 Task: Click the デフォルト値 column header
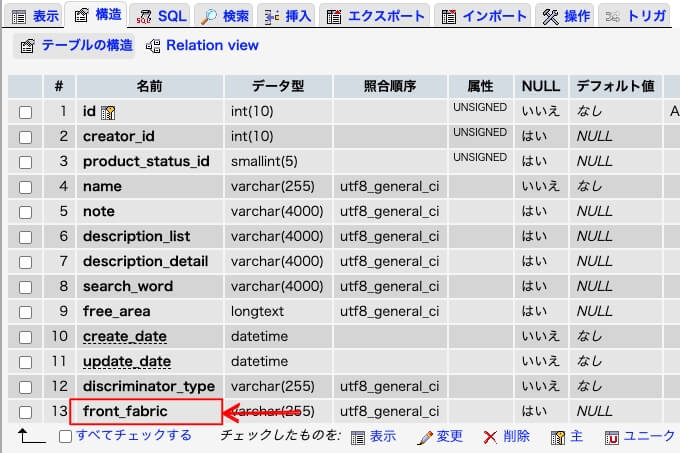pyautogui.click(x=615, y=86)
